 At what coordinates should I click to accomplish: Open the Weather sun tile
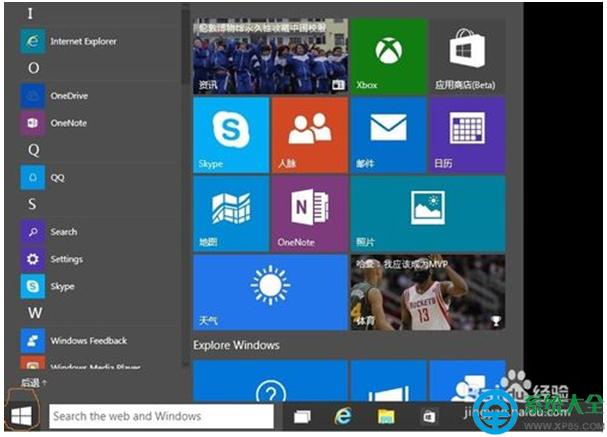(x=270, y=292)
